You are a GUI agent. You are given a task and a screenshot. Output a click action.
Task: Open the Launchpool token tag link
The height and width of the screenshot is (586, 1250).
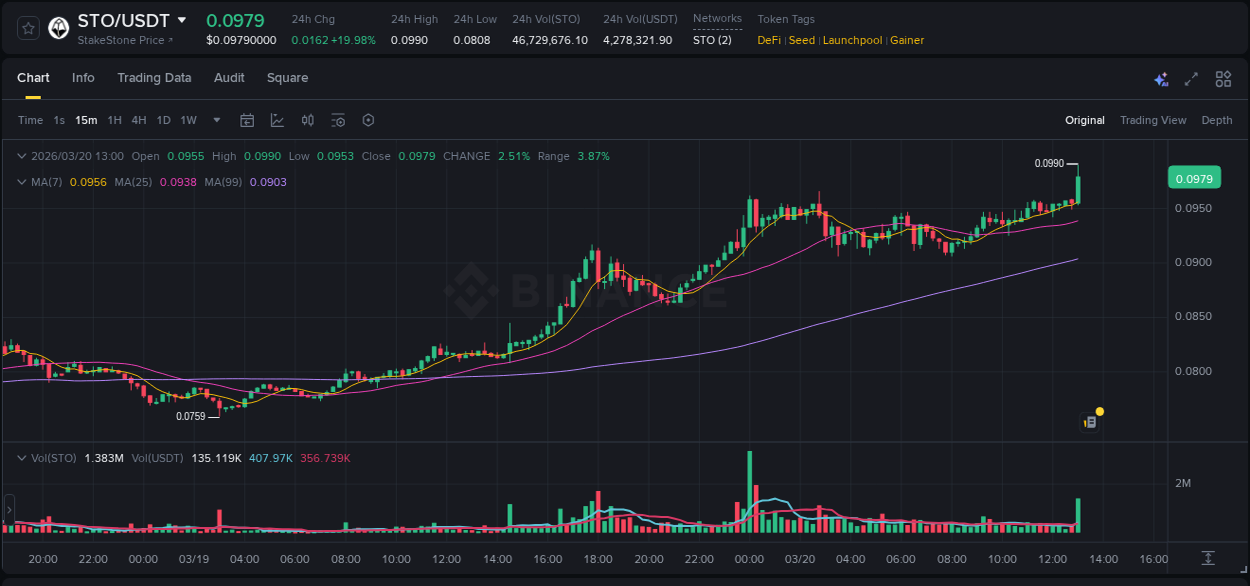click(x=852, y=40)
